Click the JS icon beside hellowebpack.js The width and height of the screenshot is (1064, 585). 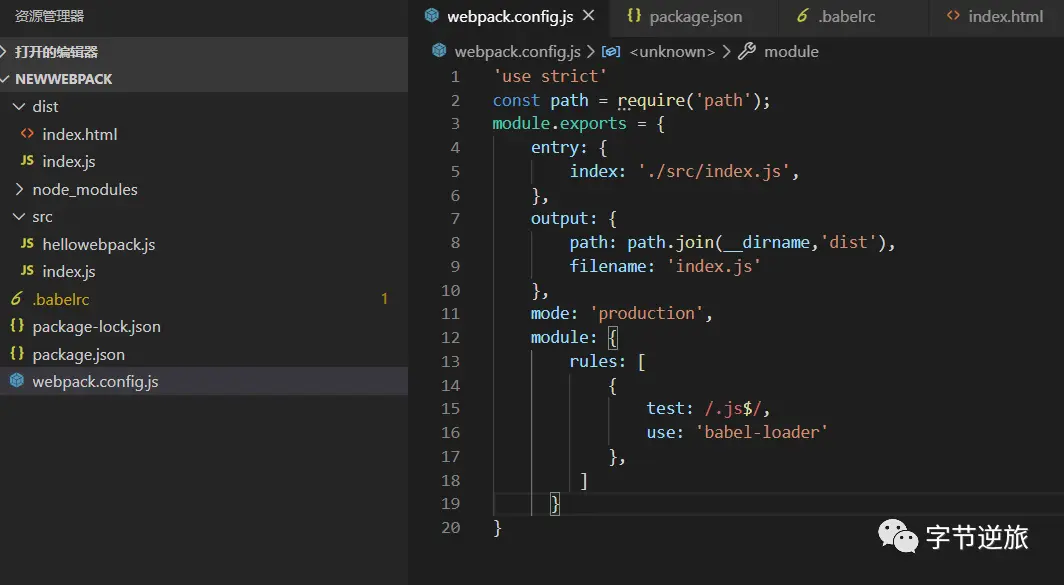pos(27,243)
